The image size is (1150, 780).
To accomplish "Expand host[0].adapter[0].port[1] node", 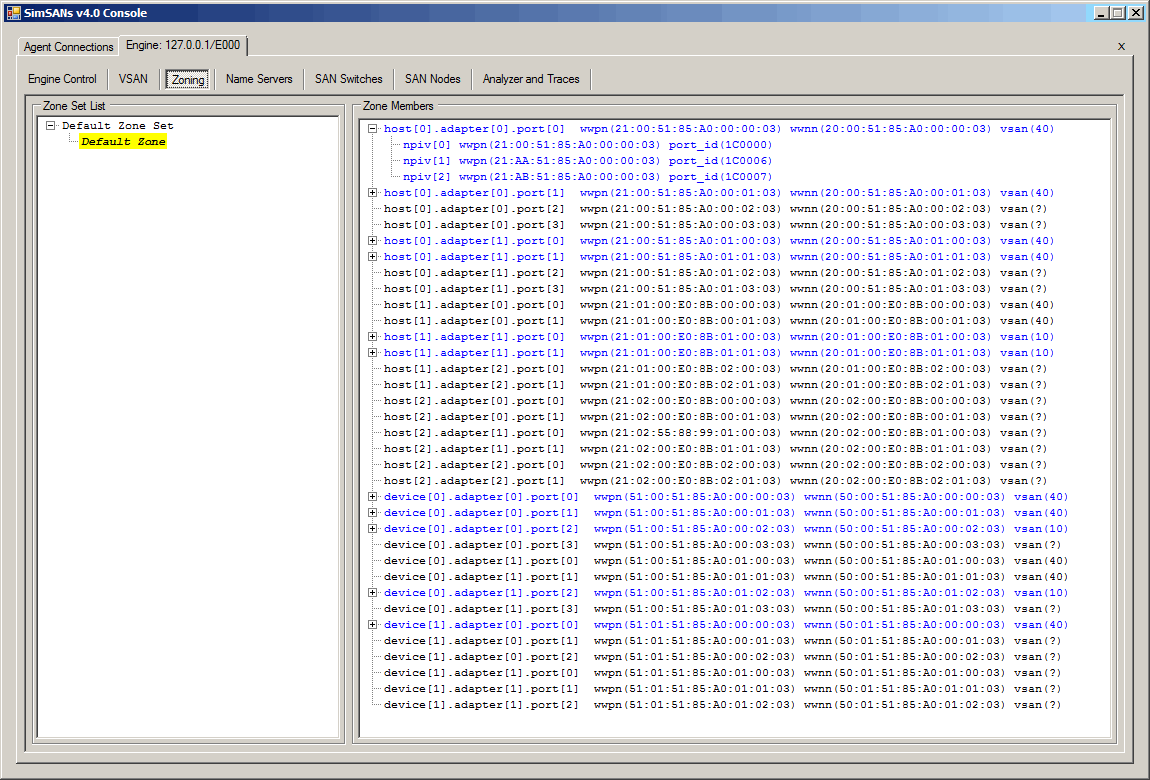I will click(373, 193).
